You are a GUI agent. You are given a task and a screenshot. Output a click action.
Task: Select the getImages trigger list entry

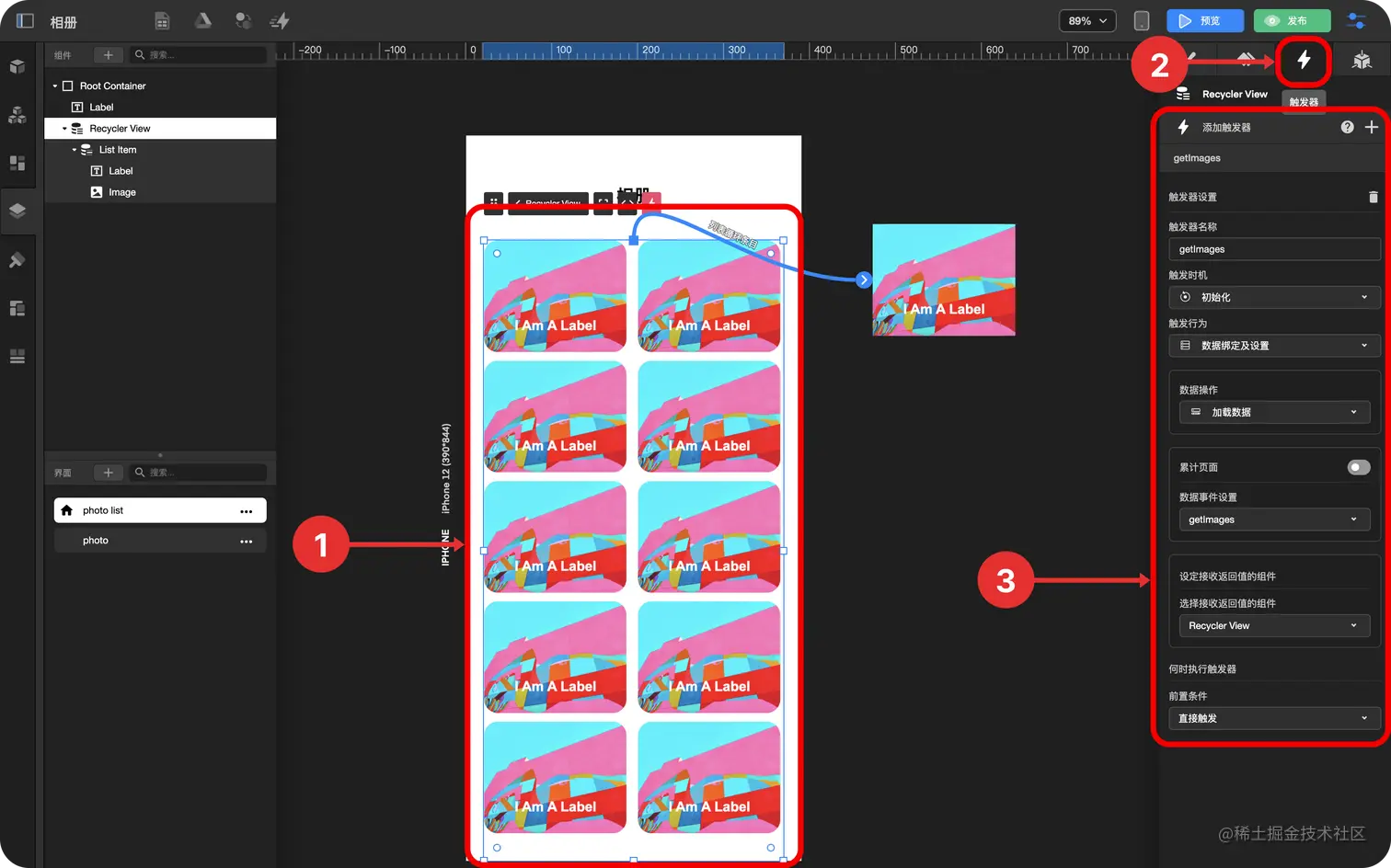[1274, 158]
